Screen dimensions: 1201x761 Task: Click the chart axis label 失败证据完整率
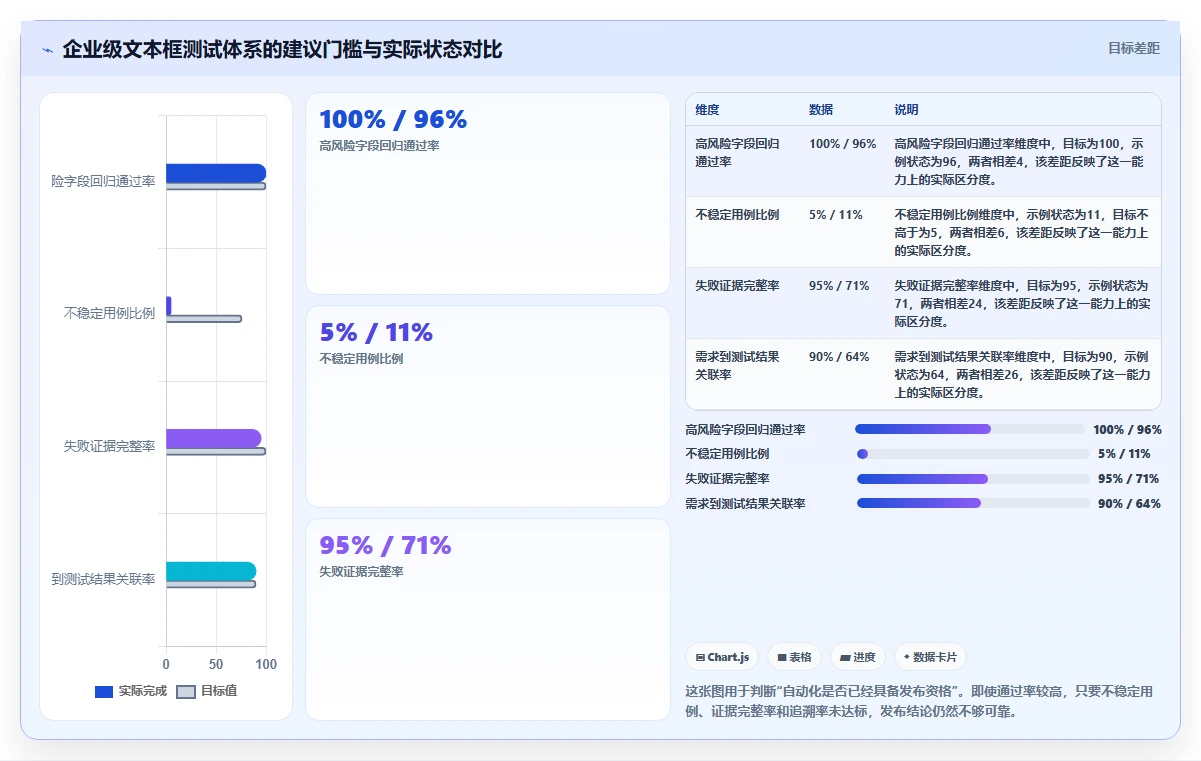(x=110, y=447)
